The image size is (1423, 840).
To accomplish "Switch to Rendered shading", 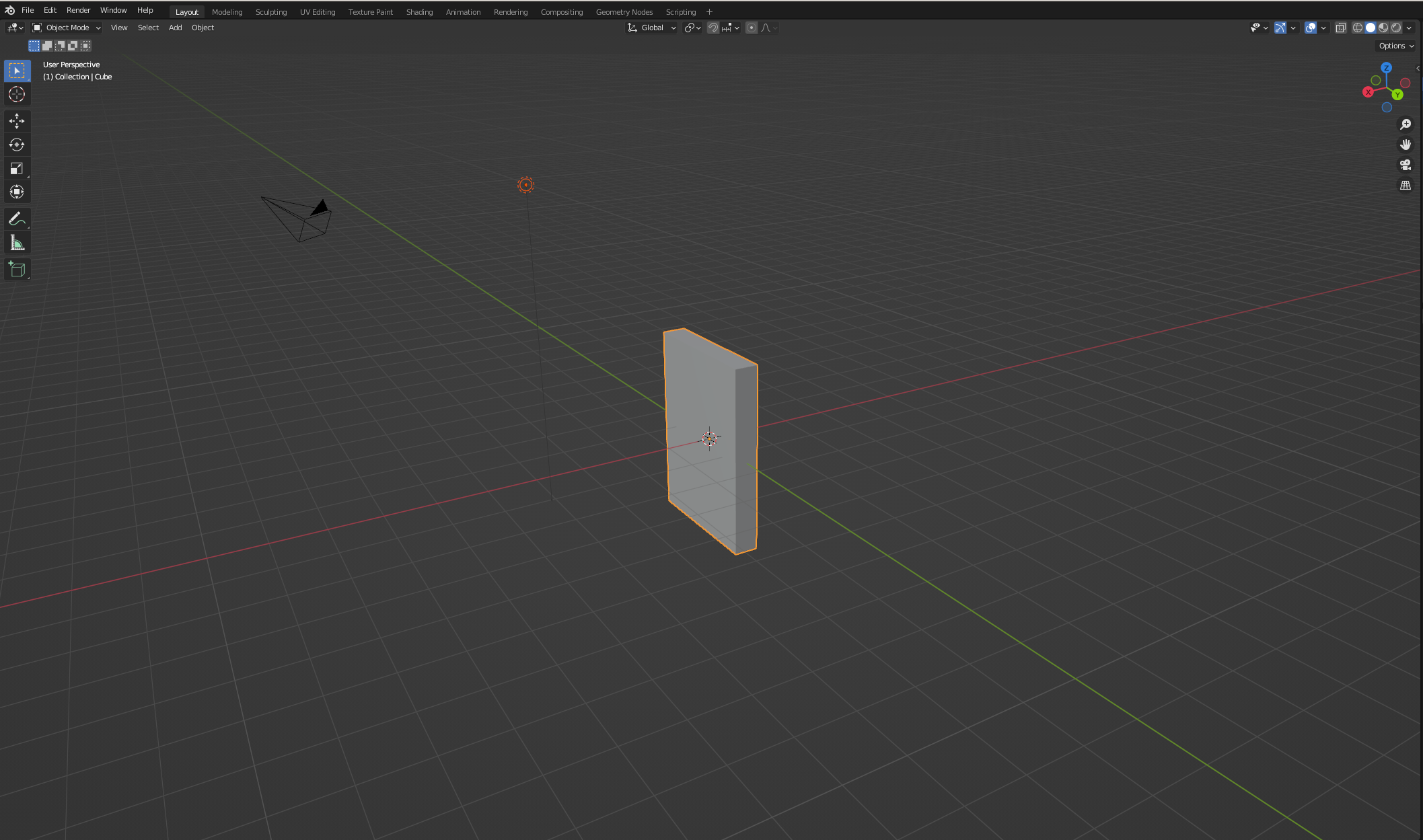I will 1396,28.
